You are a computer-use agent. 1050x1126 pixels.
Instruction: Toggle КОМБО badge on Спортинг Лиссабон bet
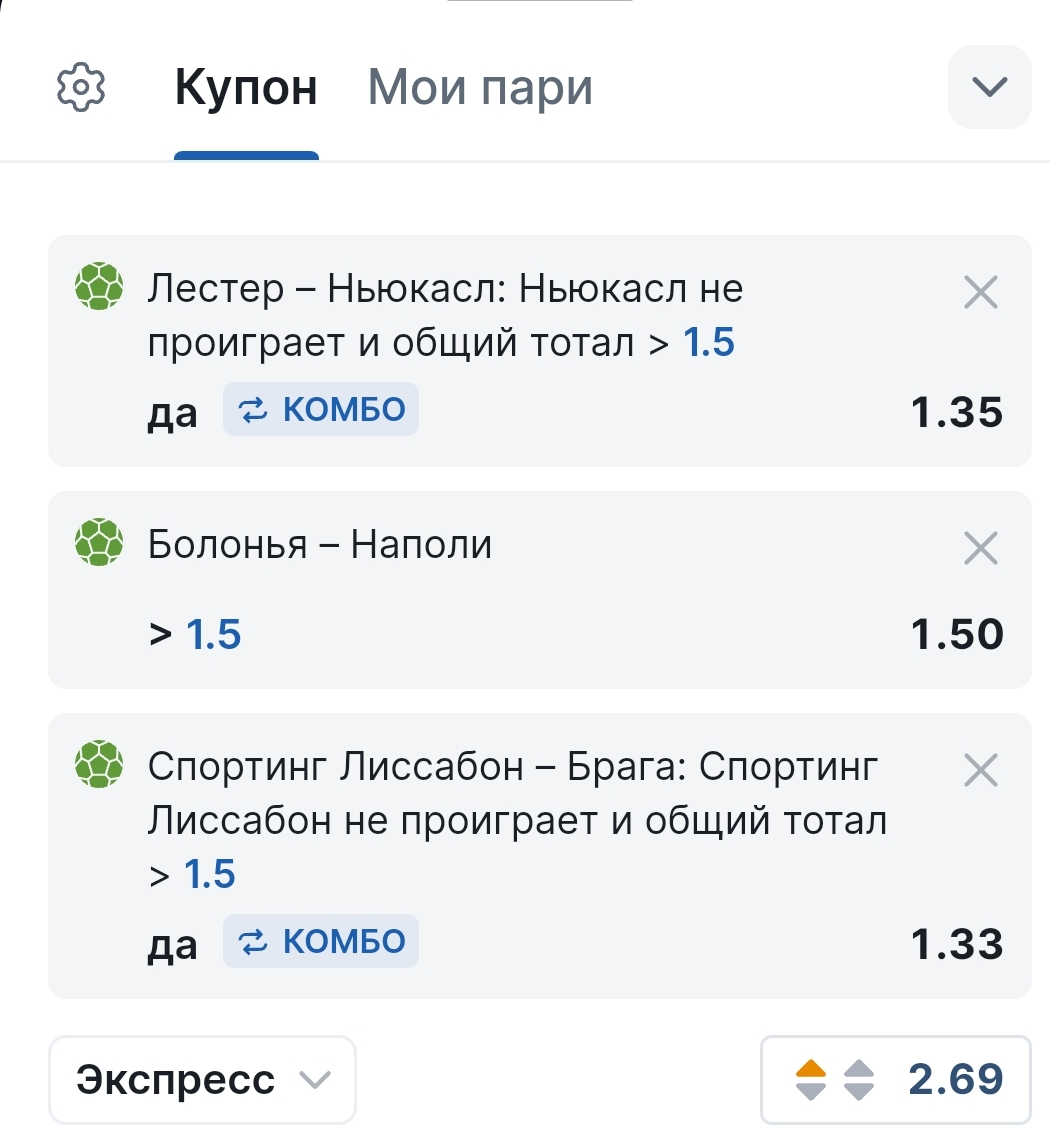click(x=321, y=942)
